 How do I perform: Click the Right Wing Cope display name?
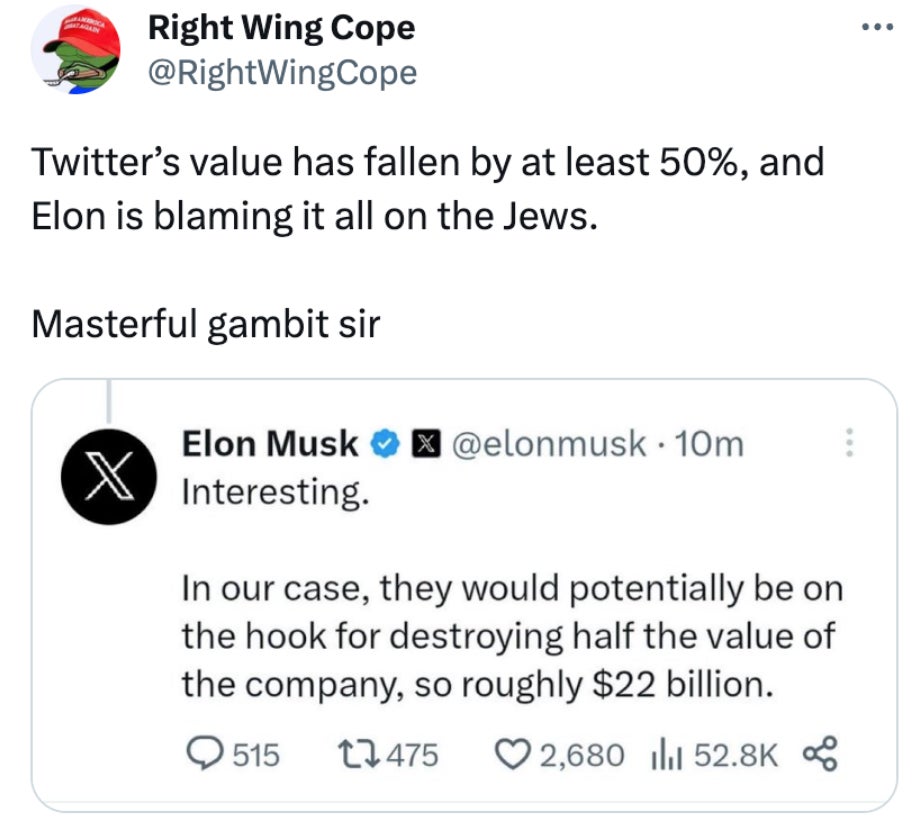pos(282,28)
